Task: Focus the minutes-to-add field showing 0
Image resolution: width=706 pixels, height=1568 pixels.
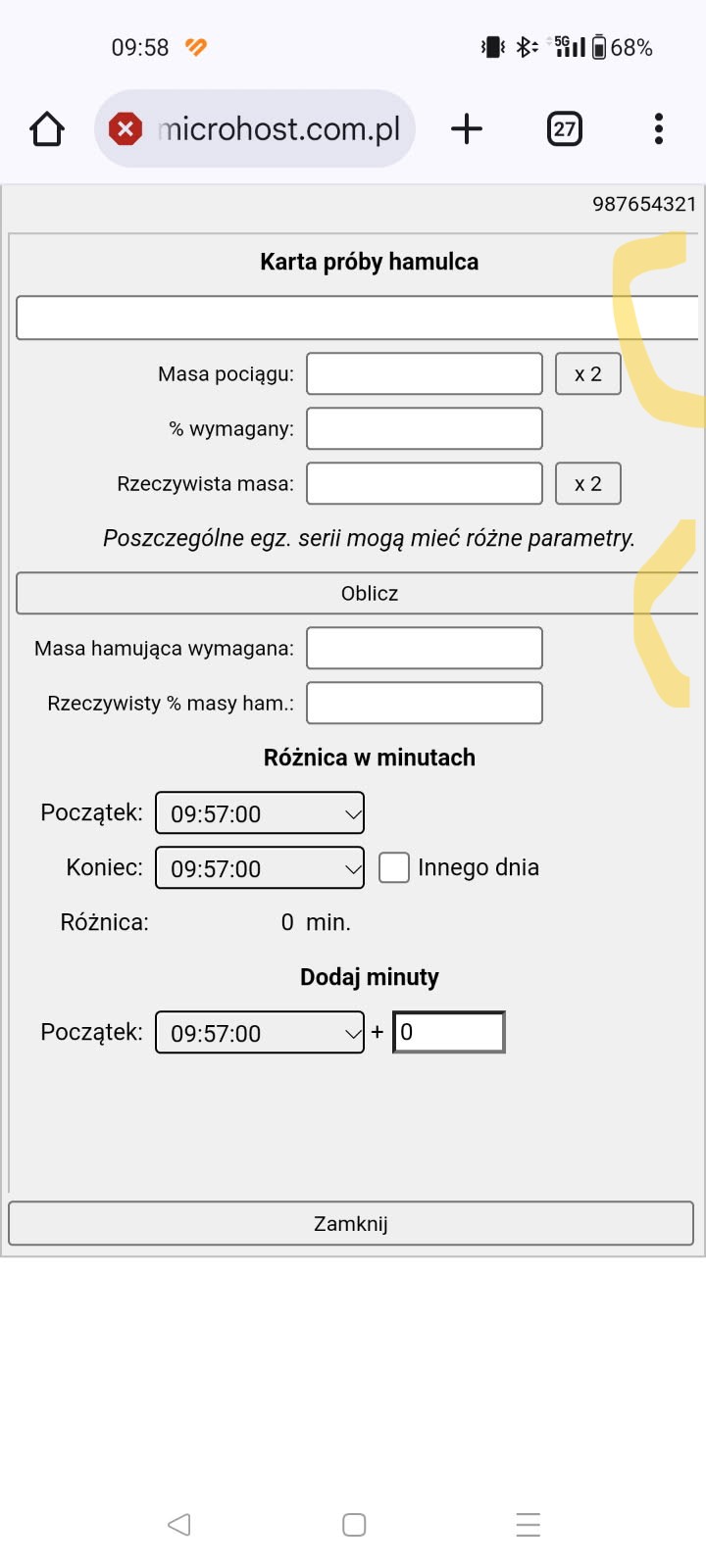Action: 449,1032
